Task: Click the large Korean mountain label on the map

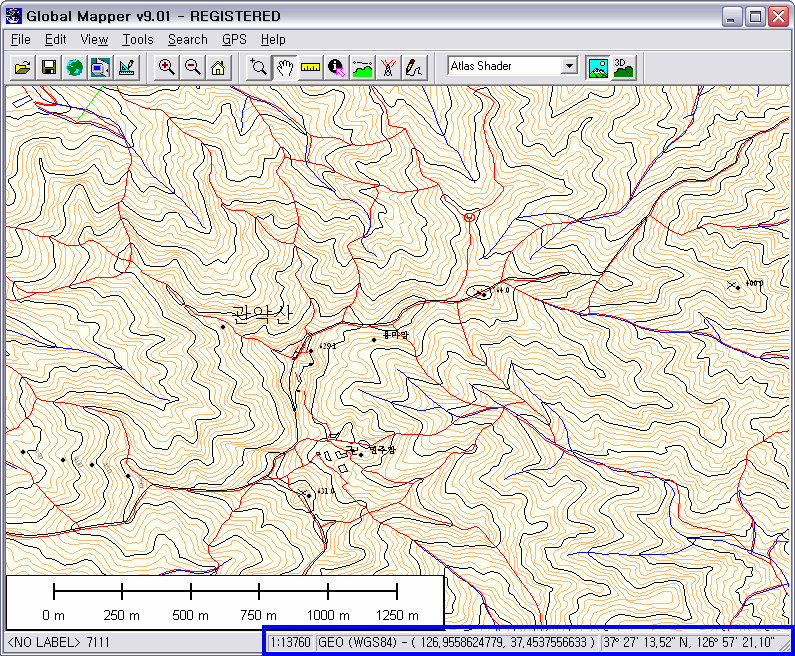Action: [262, 314]
